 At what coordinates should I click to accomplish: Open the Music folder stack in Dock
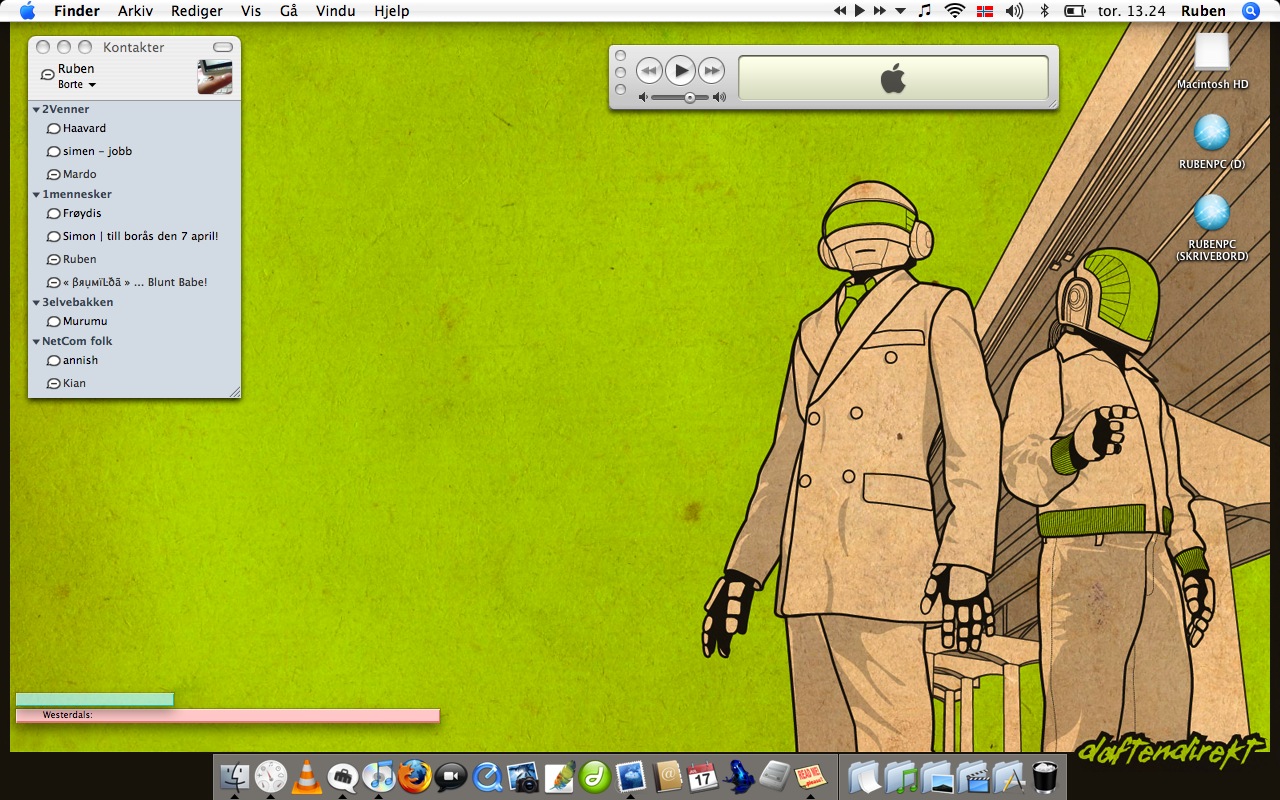902,776
